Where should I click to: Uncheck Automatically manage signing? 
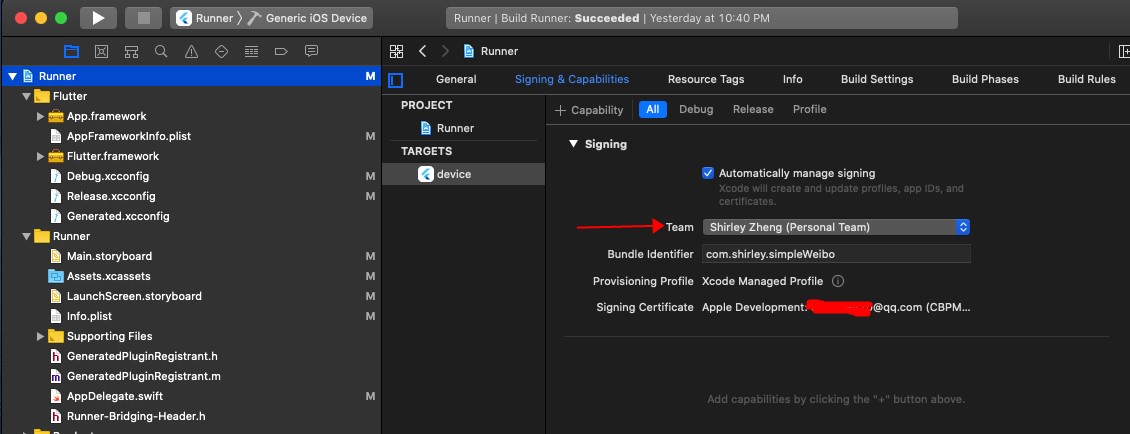tap(708, 173)
